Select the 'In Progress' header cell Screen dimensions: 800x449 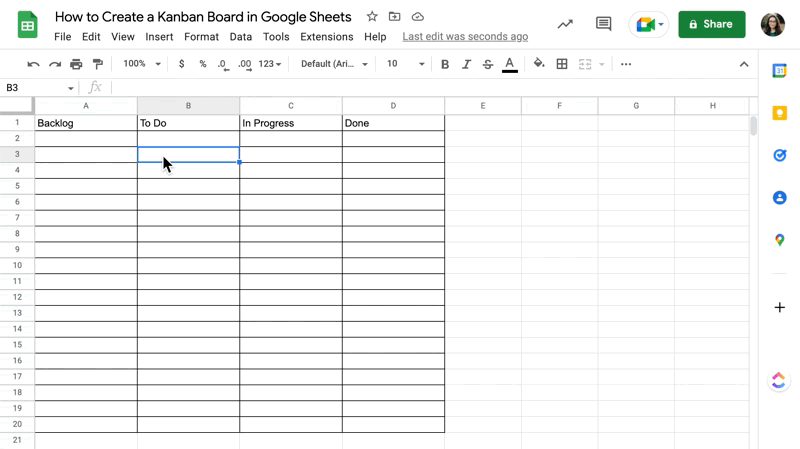(x=290, y=123)
